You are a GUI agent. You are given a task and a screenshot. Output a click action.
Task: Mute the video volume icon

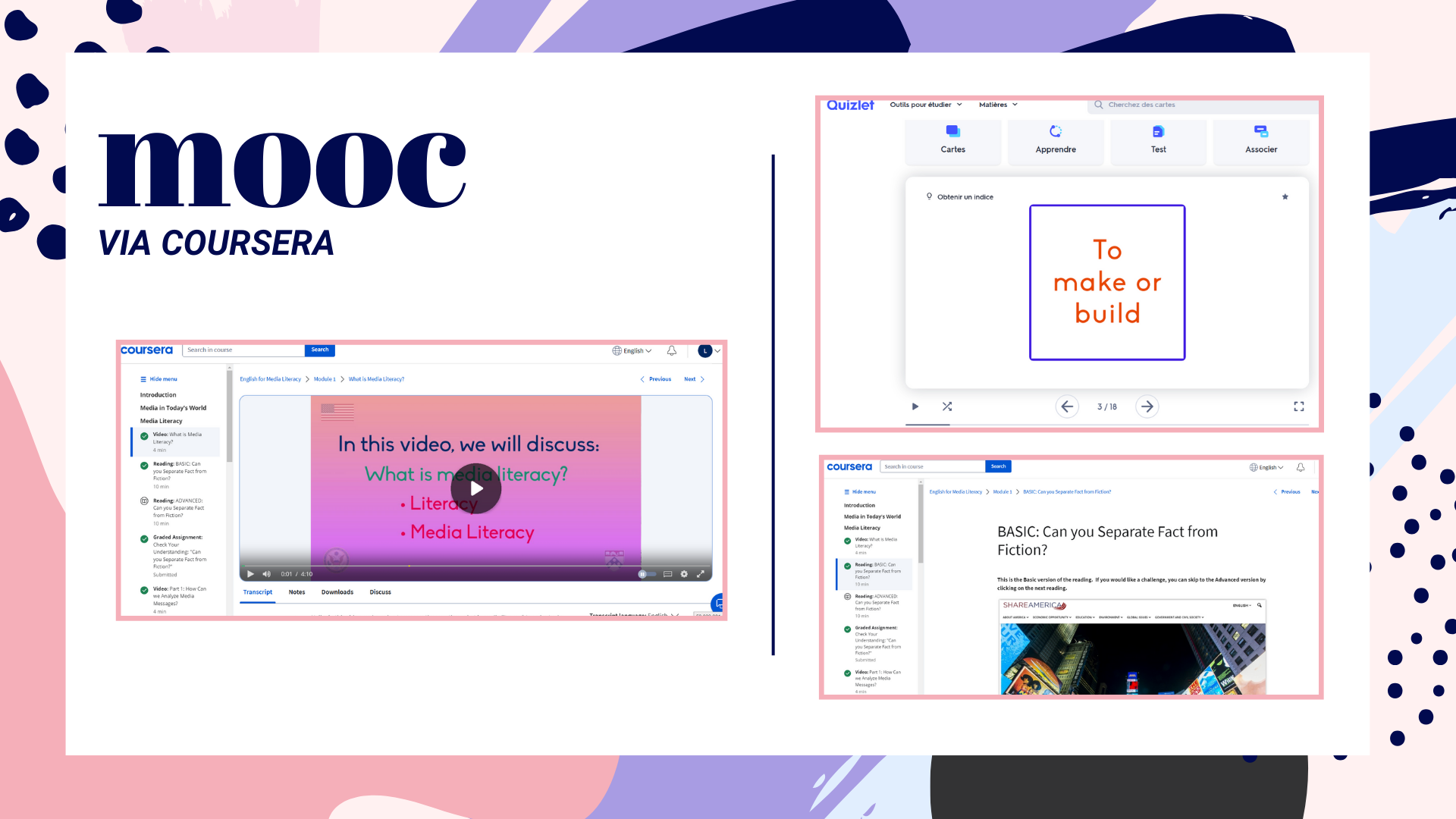click(x=266, y=574)
